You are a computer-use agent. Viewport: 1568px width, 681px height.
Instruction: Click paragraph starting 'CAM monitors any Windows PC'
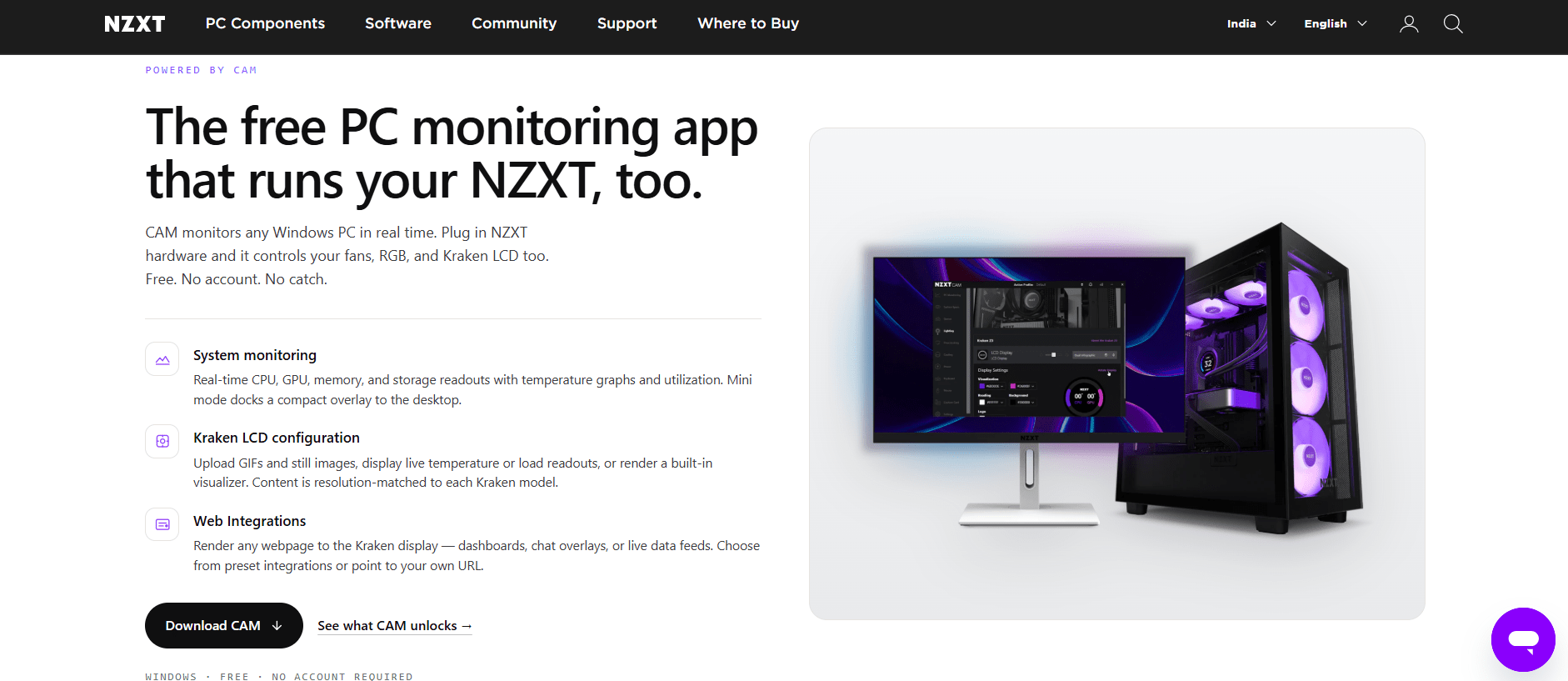click(x=347, y=256)
